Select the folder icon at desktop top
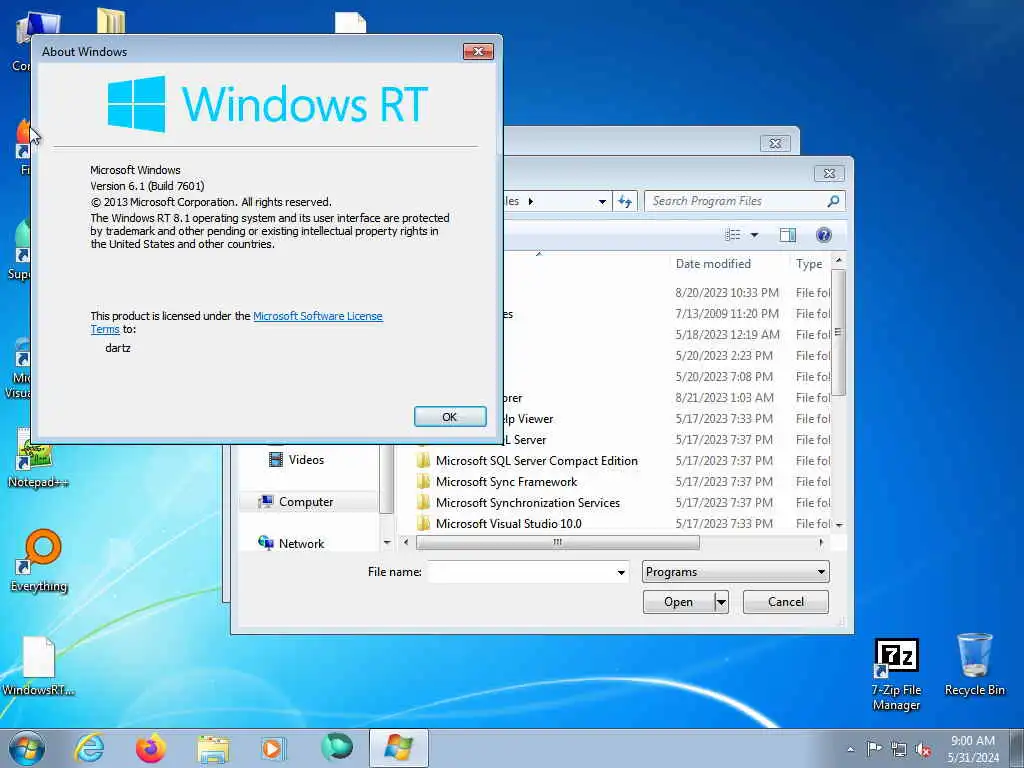Screen dimensions: 1024x768 [x=111, y=20]
